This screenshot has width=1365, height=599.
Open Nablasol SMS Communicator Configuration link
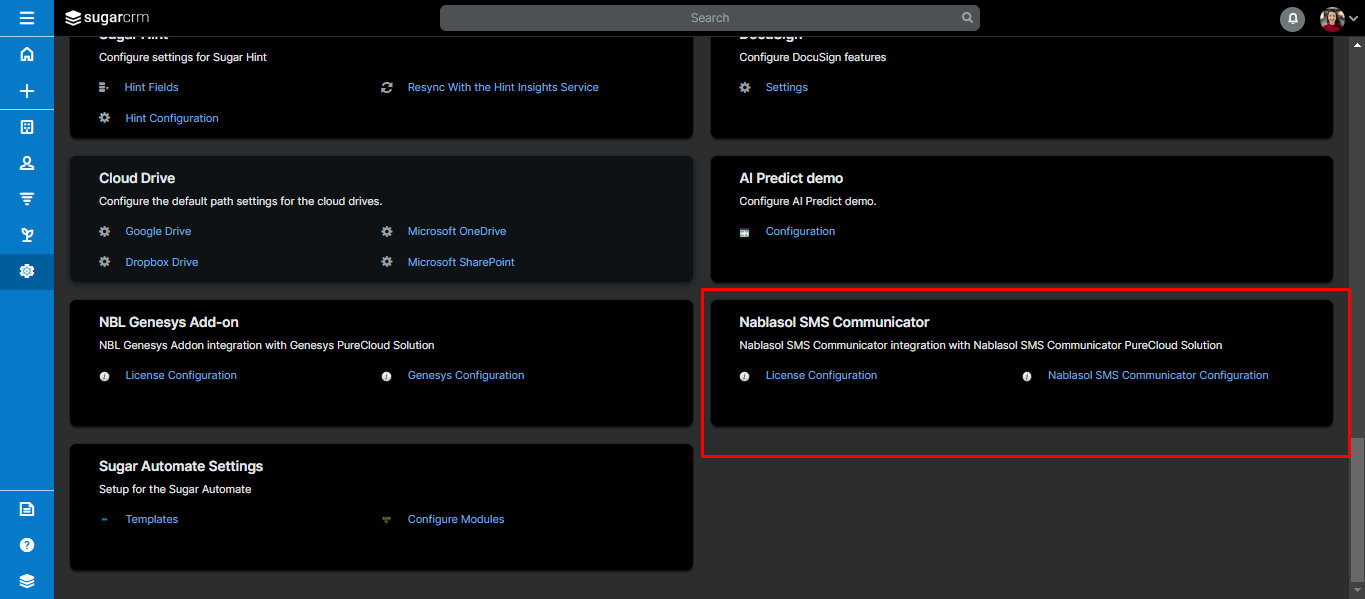pos(1158,375)
